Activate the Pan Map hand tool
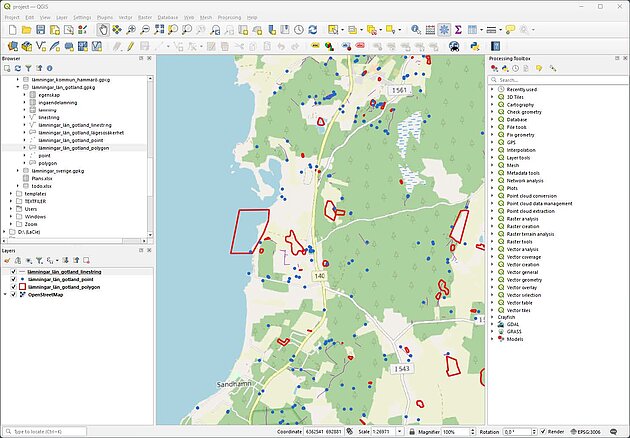Image resolution: width=630 pixels, height=438 pixels. (103, 29)
